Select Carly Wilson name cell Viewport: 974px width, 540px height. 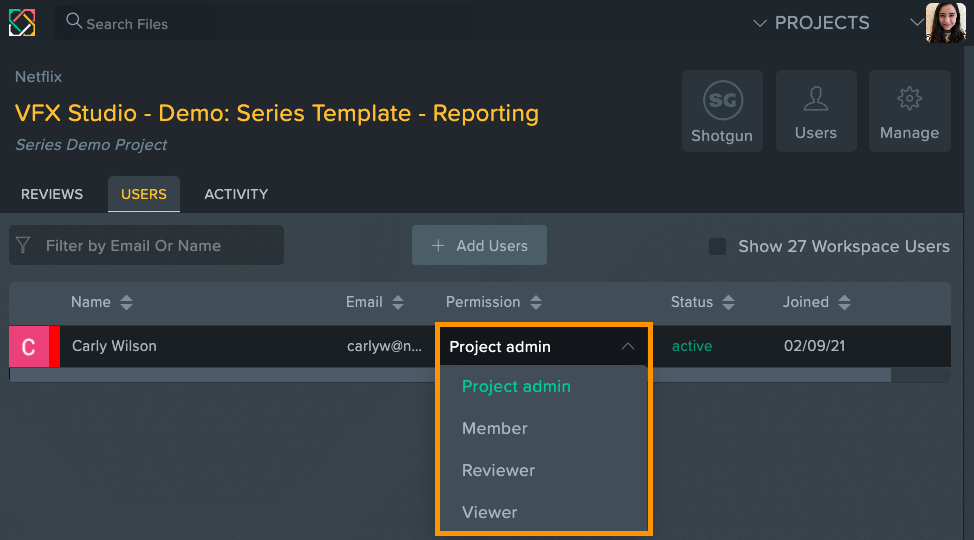(x=114, y=346)
